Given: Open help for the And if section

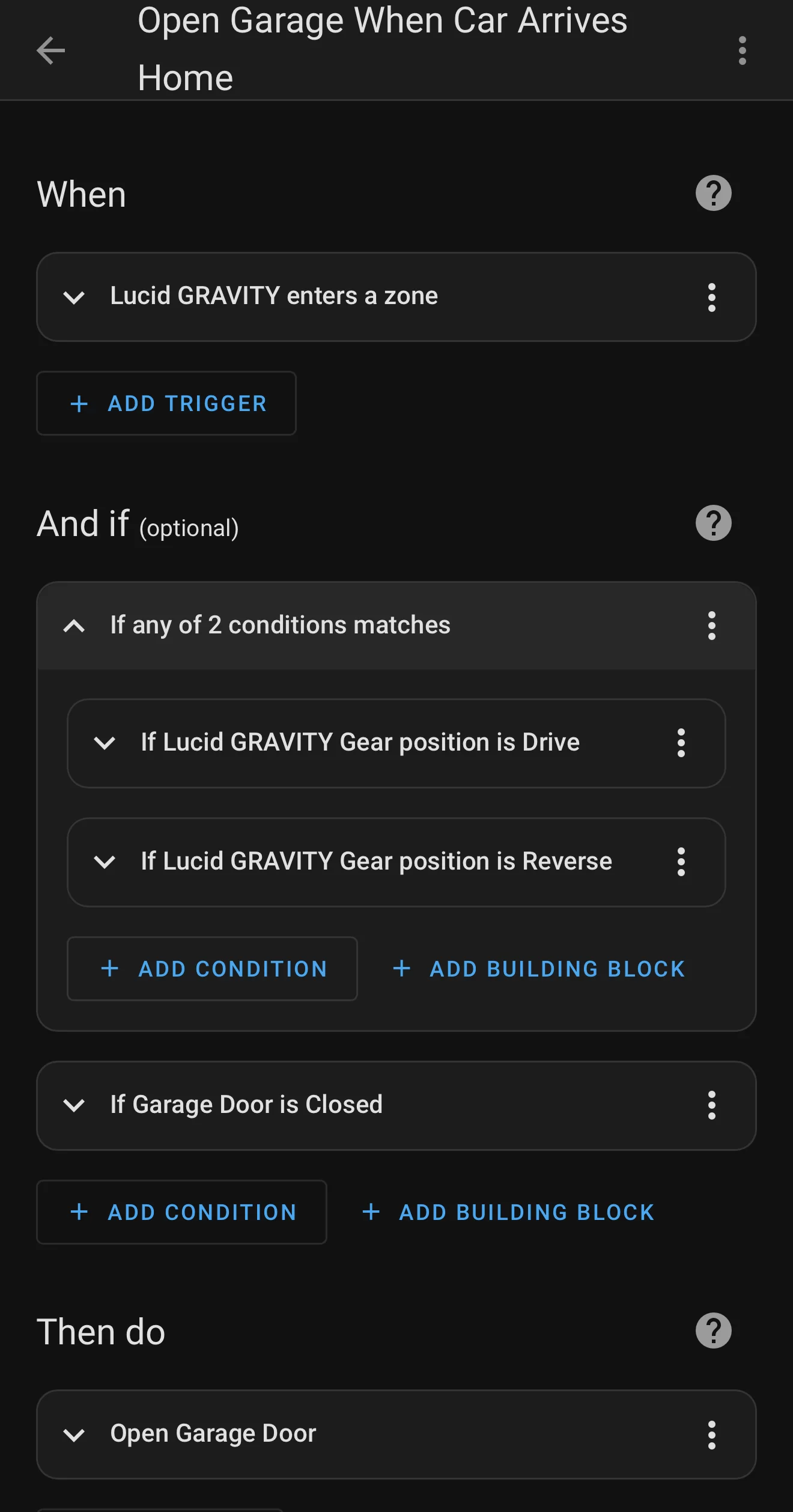Looking at the screenshot, I should (x=714, y=523).
